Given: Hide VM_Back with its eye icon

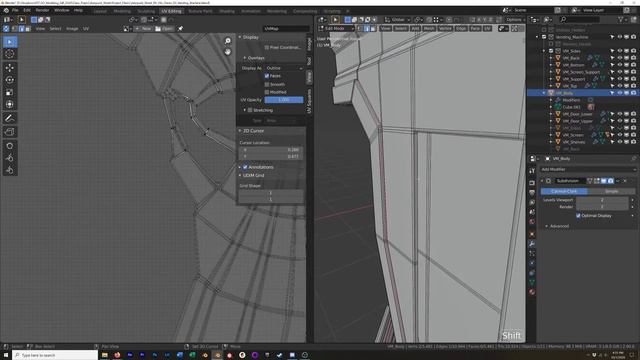Looking at the screenshot, I should coord(619,58).
